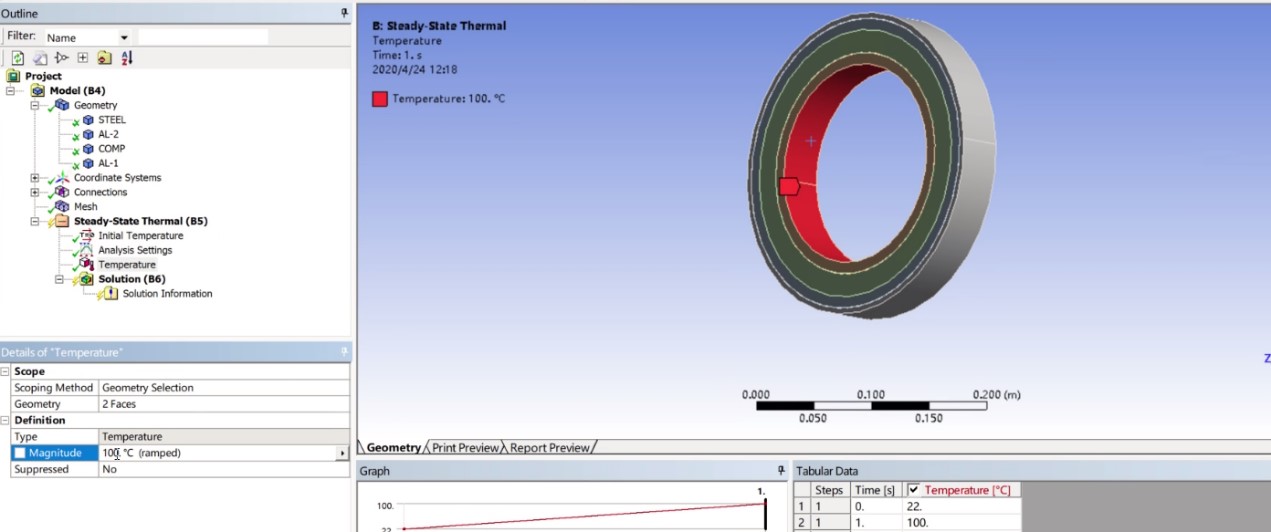Click the Temperature load icon in tree
The image size is (1271, 532).
click(x=87, y=265)
